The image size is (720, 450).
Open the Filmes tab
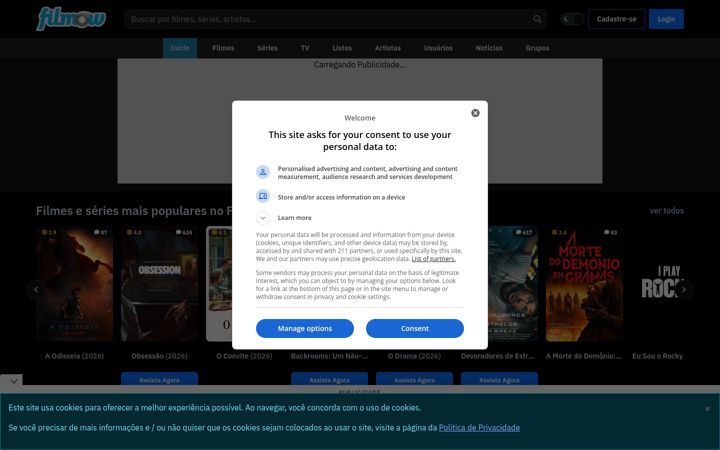point(223,48)
